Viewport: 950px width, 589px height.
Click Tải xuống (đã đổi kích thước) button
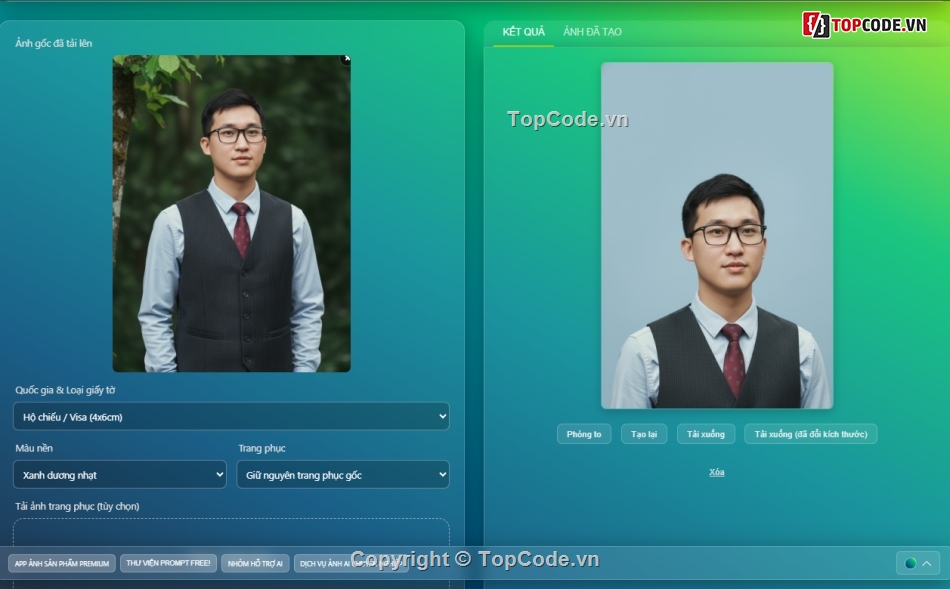(x=810, y=433)
